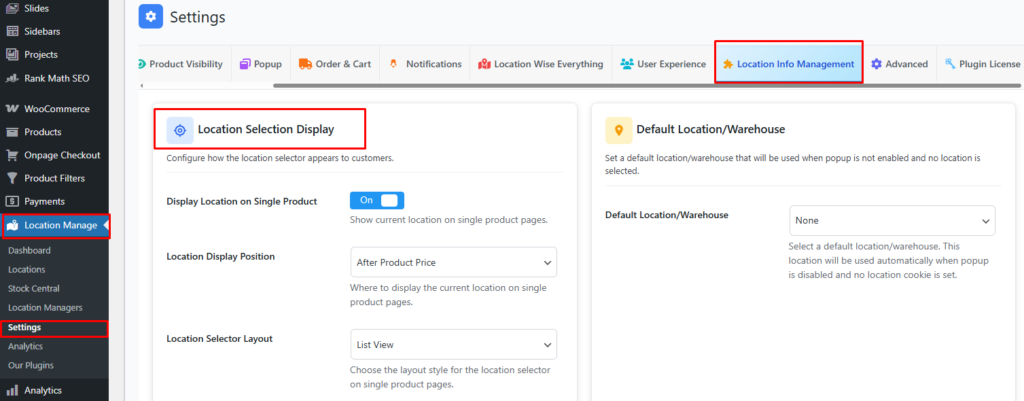
Task: Click the Popup tab icon
Action: pyautogui.click(x=246, y=64)
